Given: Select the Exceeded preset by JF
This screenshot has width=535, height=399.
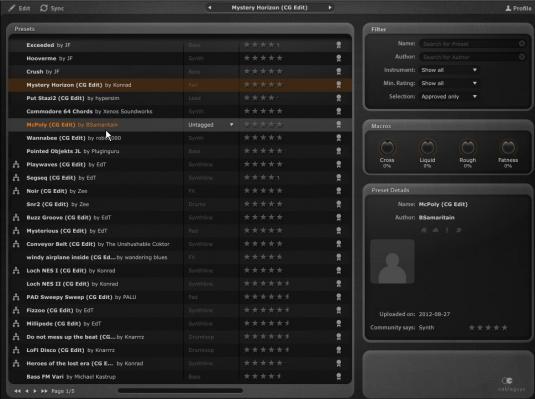Looking at the screenshot, I should click(180, 45).
